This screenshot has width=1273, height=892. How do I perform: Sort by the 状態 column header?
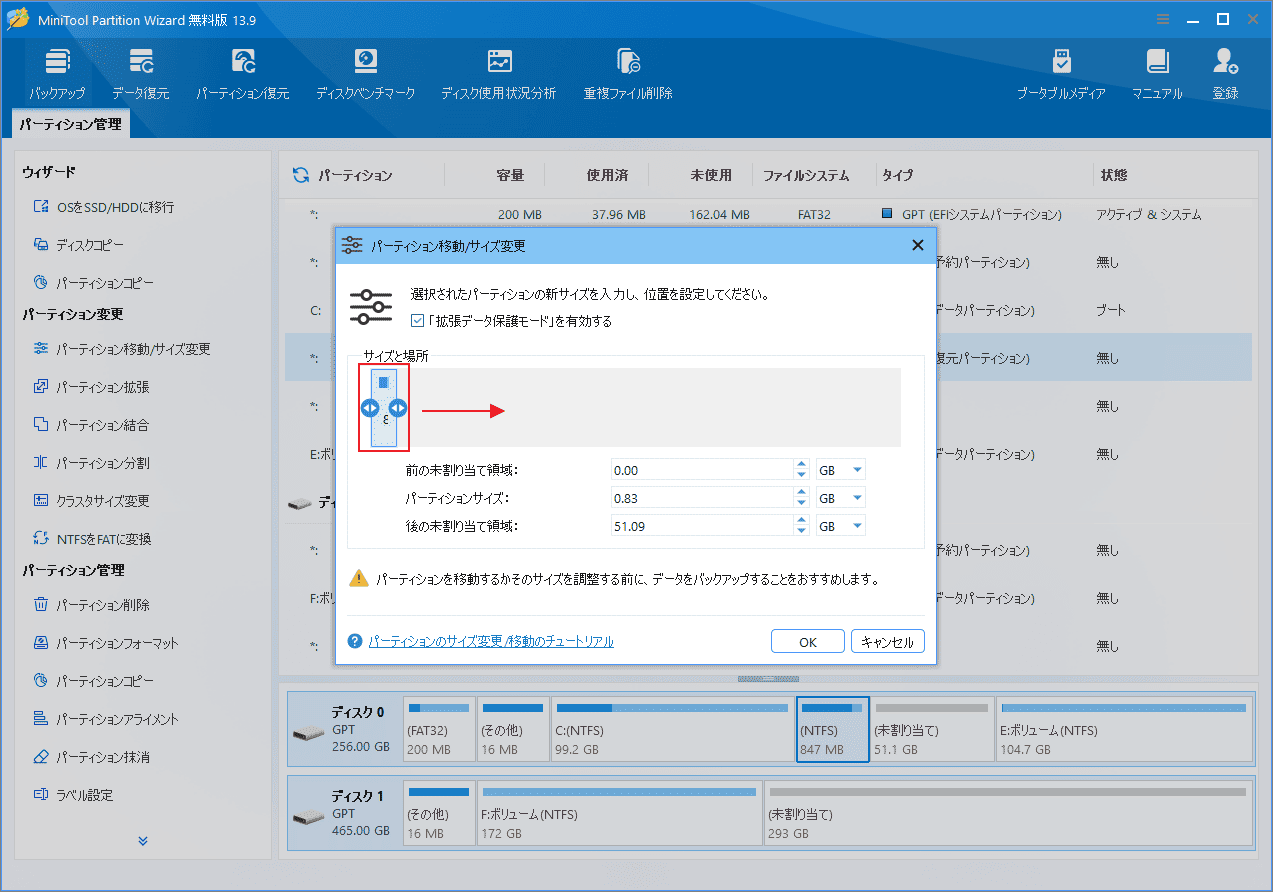click(x=1114, y=175)
